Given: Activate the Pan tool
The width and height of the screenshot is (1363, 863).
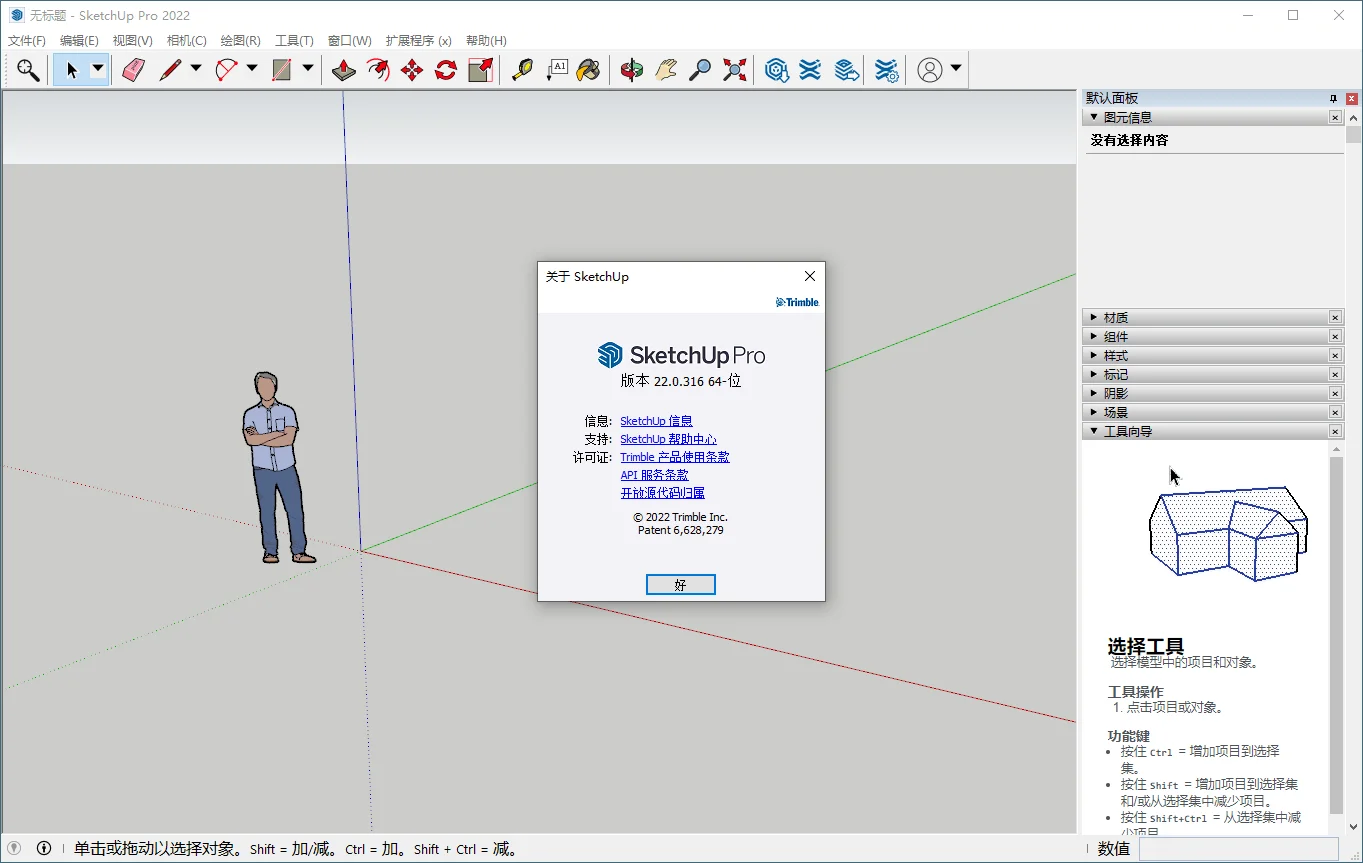Looking at the screenshot, I should coord(665,69).
